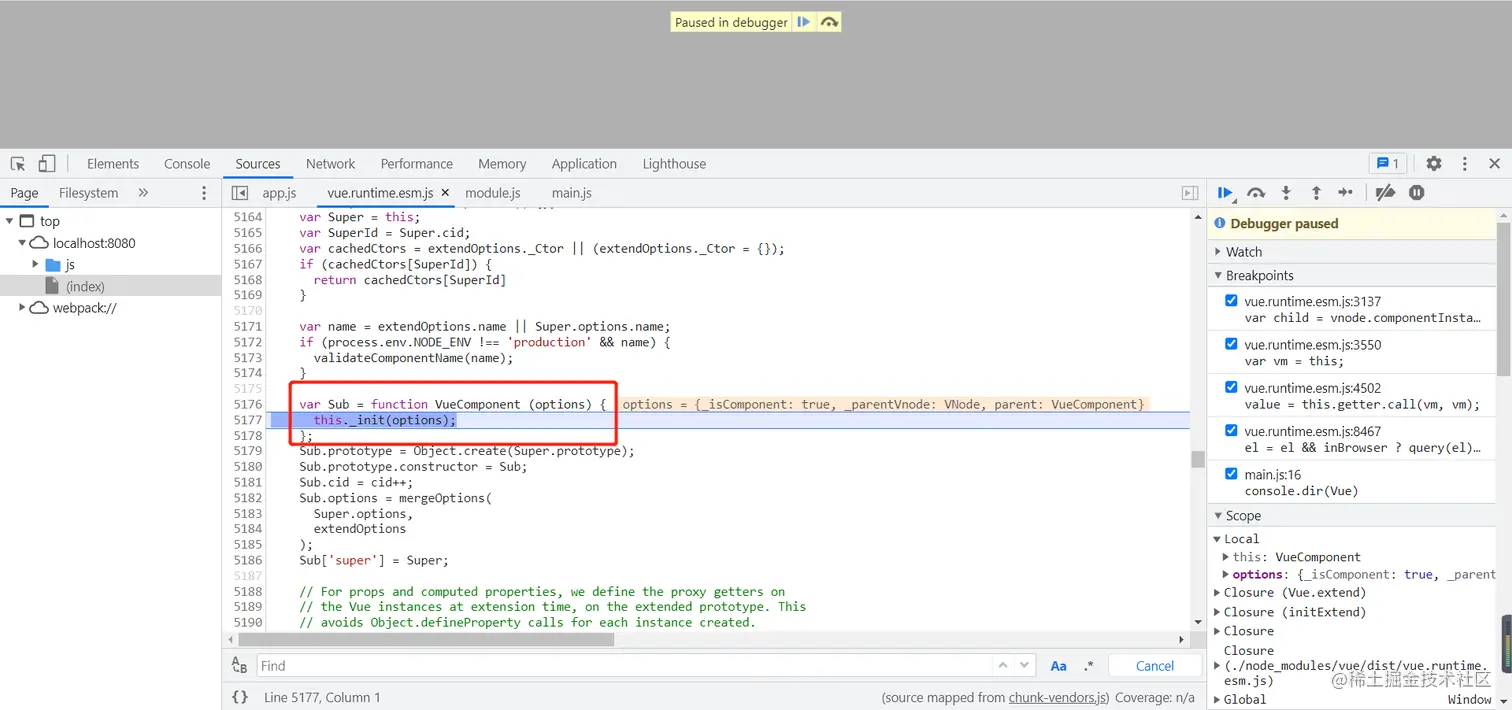Expand the options variable in scope
This screenshot has height=710, width=1512.
pos(1227,575)
